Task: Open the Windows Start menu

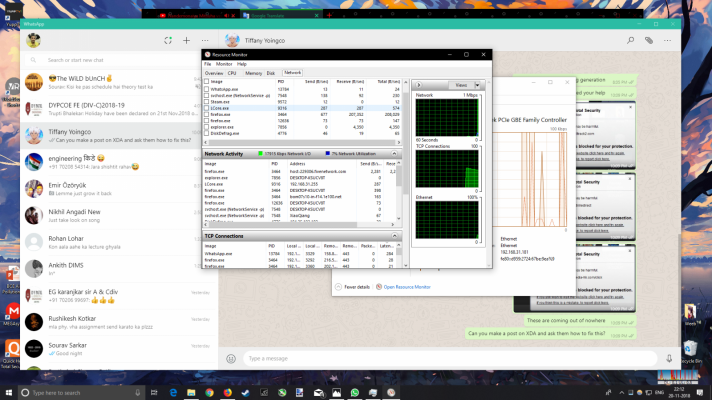Action: click(x=9, y=393)
